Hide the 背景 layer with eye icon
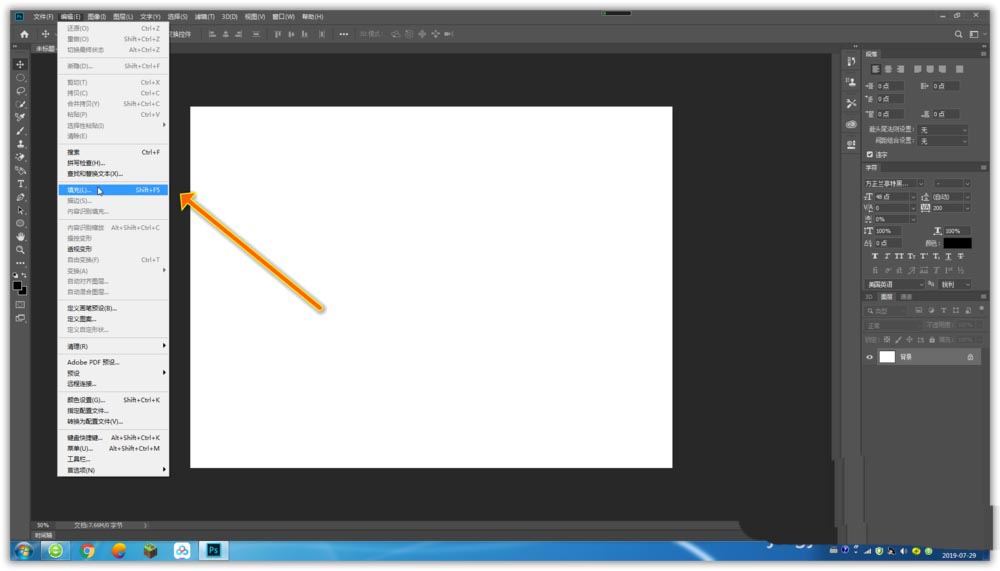Image resolution: width=1000 pixels, height=571 pixels. pyautogui.click(x=869, y=357)
